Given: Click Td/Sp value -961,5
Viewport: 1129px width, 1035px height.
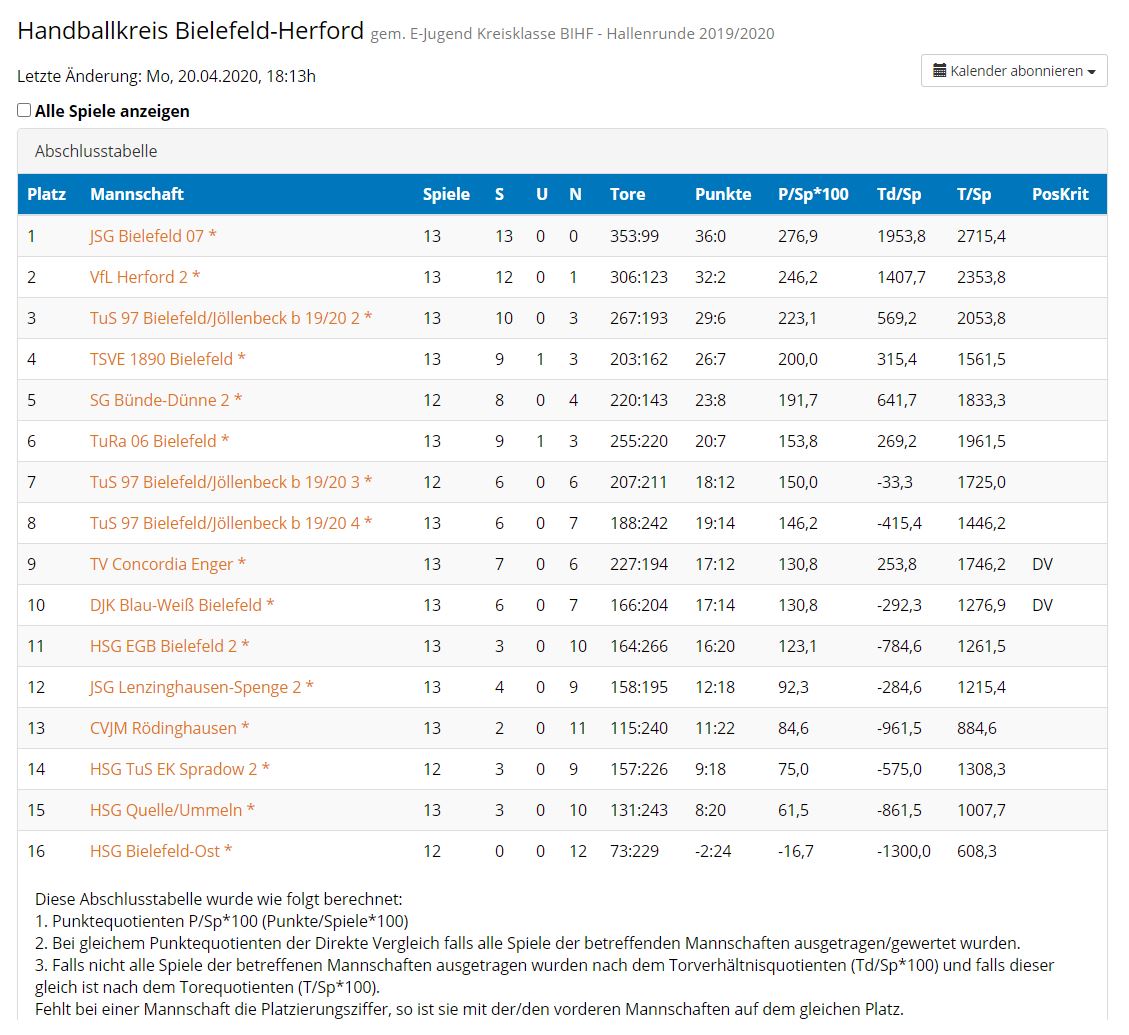Looking at the screenshot, I should tap(899, 729).
